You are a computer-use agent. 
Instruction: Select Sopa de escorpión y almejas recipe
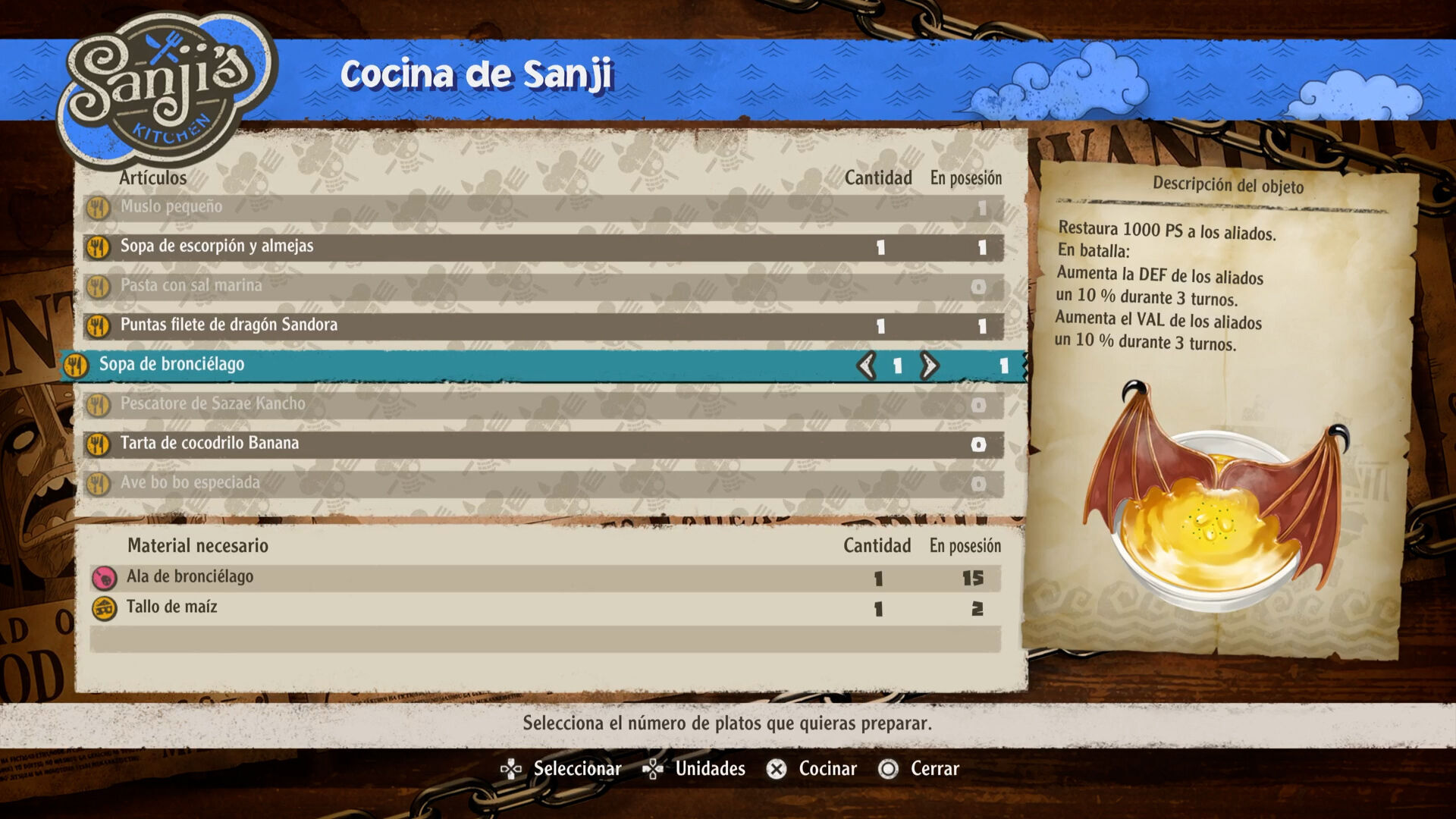tap(543, 247)
